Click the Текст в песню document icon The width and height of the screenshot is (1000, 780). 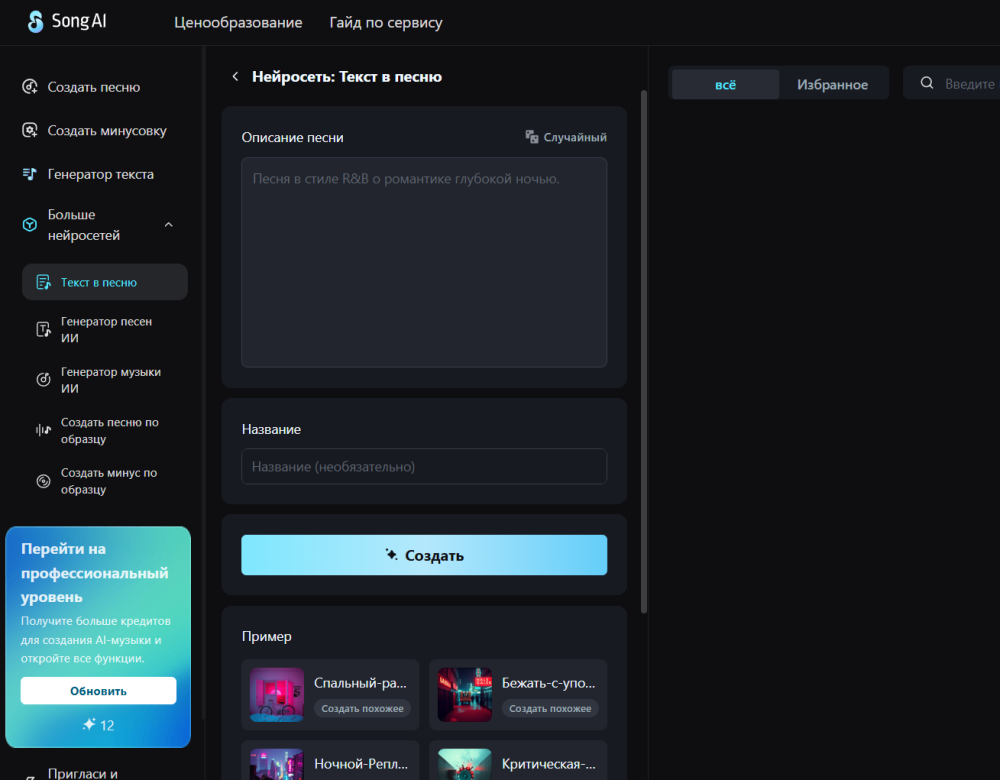tap(43, 282)
